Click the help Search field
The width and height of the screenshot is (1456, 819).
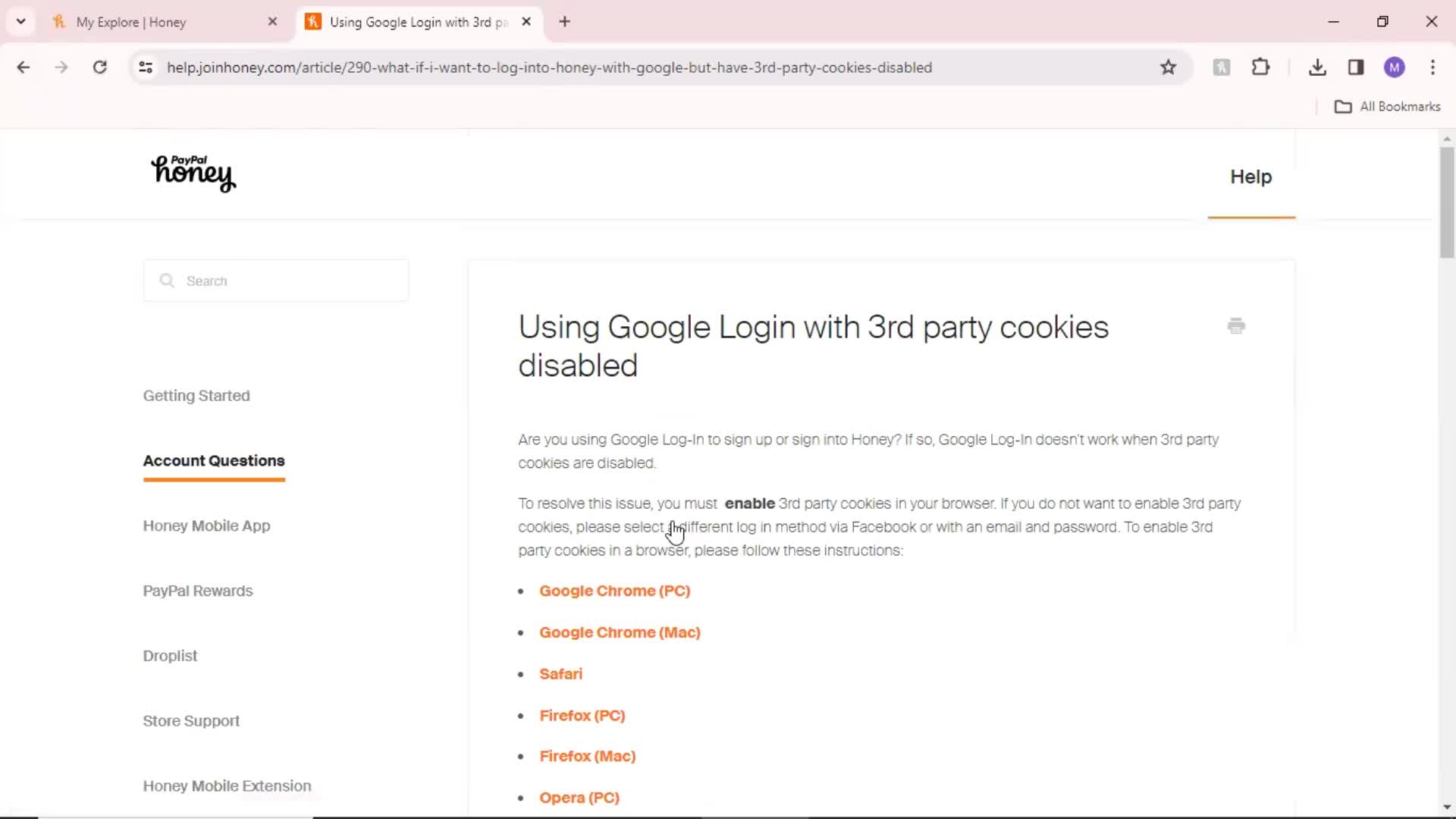[x=276, y=281]
